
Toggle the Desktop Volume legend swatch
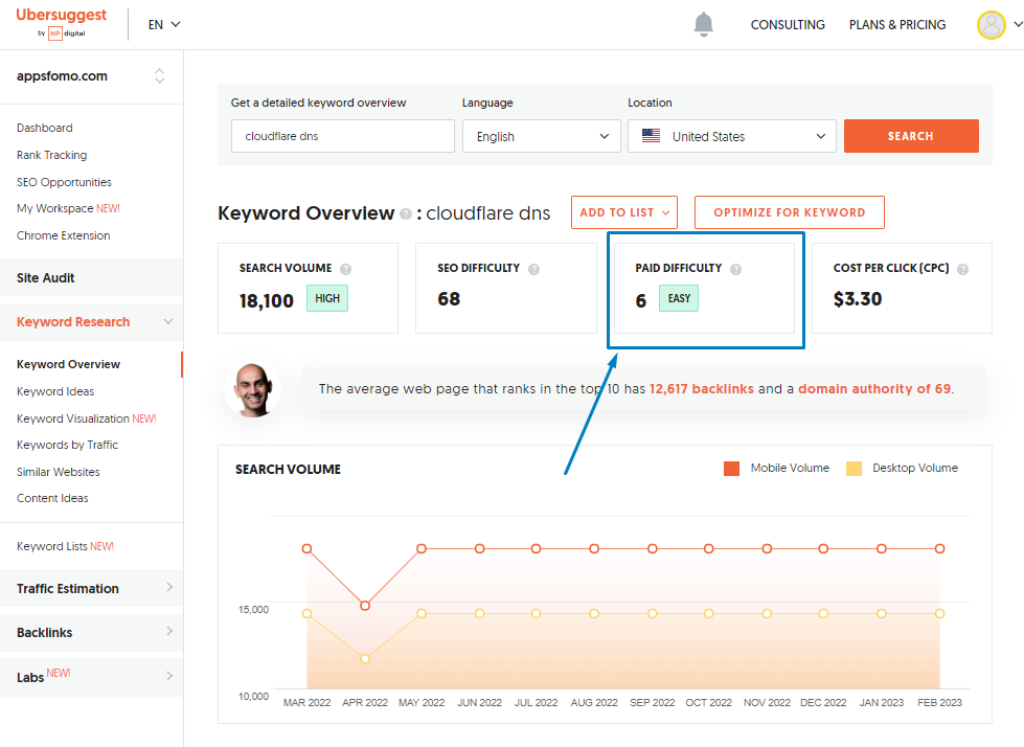[854, 468]
